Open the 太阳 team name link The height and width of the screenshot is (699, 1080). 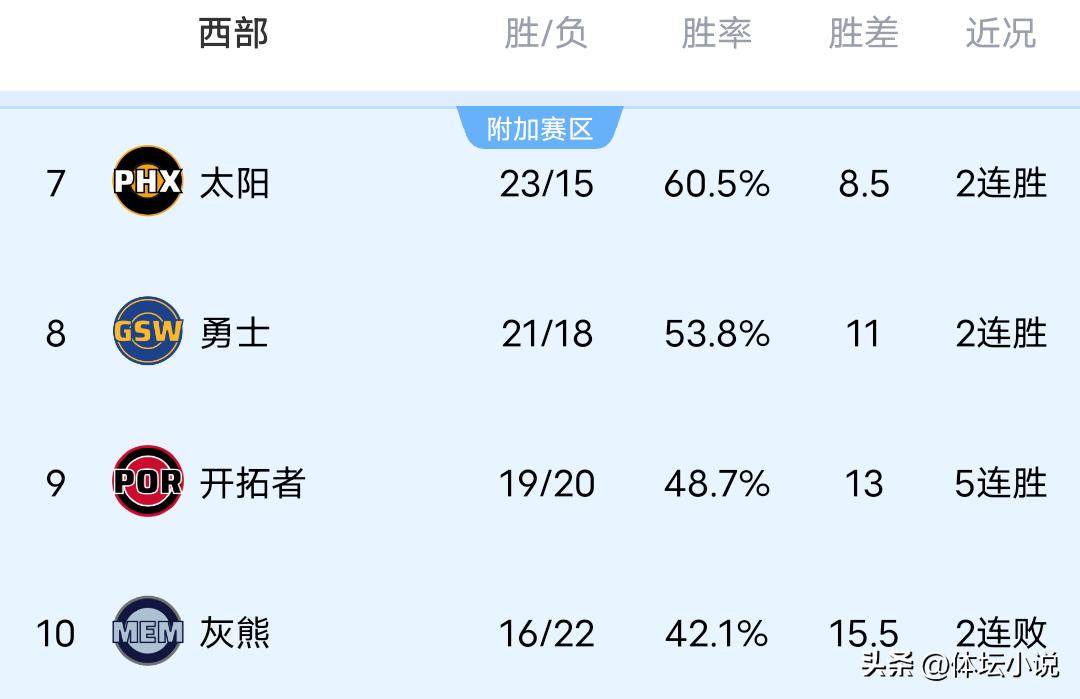click(x=235, y=183)
